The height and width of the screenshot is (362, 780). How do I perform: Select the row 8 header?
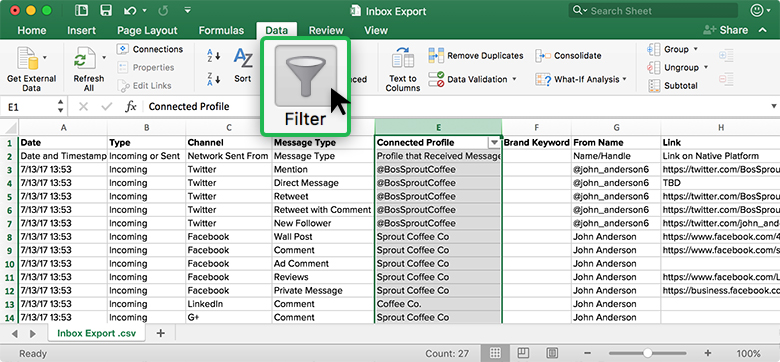point(9,237)
